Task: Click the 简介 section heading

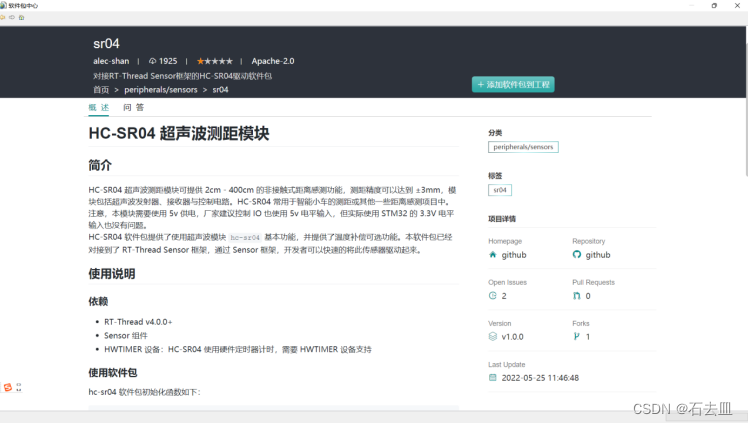Action: [100, 165]
